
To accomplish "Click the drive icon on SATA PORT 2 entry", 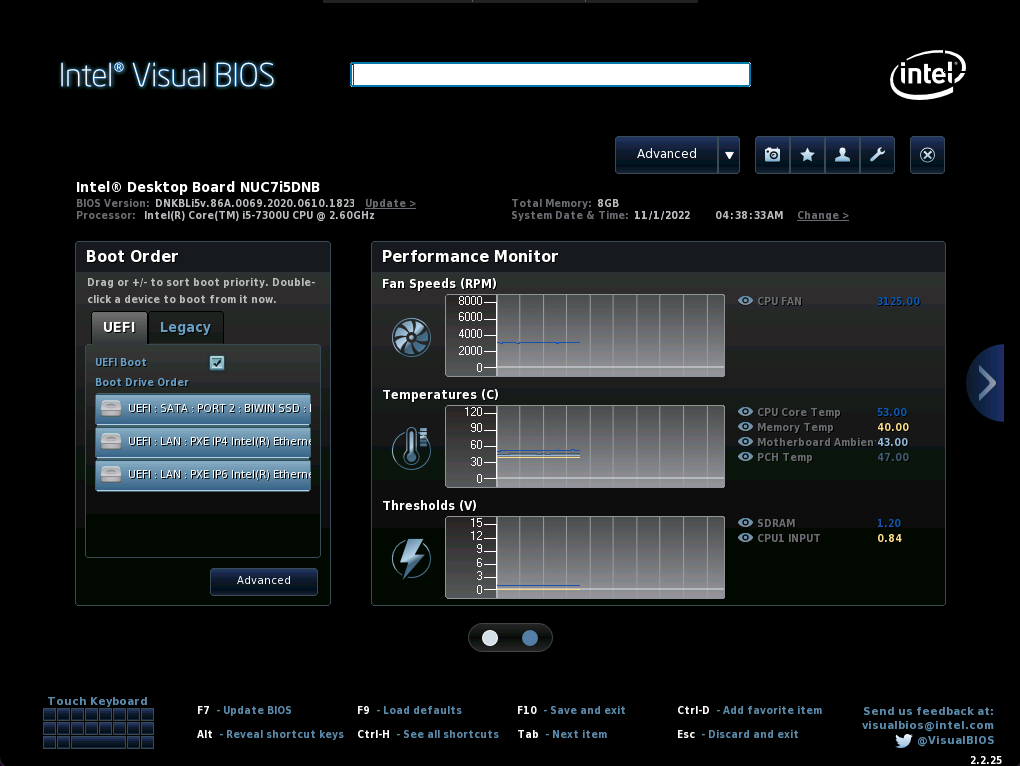I will [x=111, y=408].
